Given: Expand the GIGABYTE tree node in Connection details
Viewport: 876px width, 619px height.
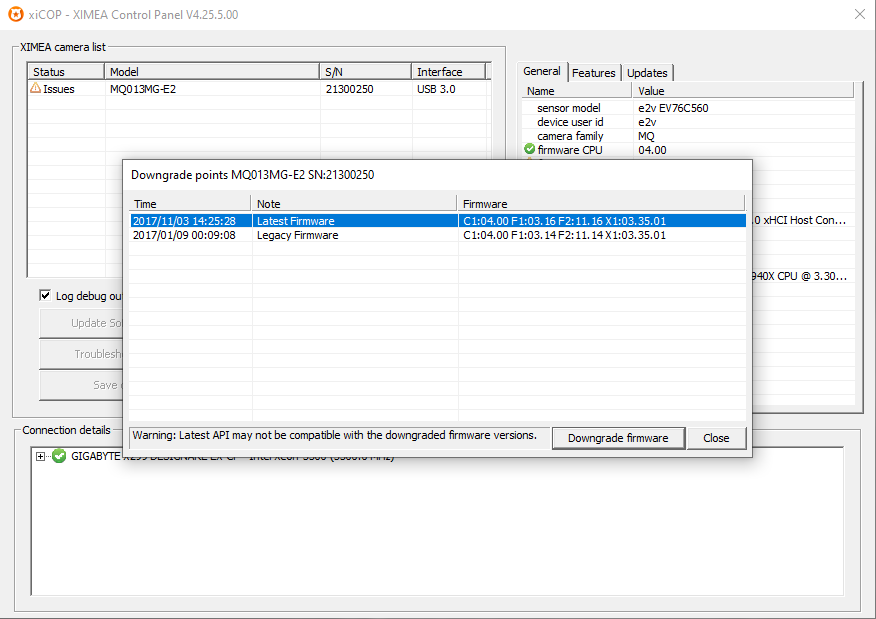Looking at the screenshot, I should pyautogui.click(x=40, y=456).
